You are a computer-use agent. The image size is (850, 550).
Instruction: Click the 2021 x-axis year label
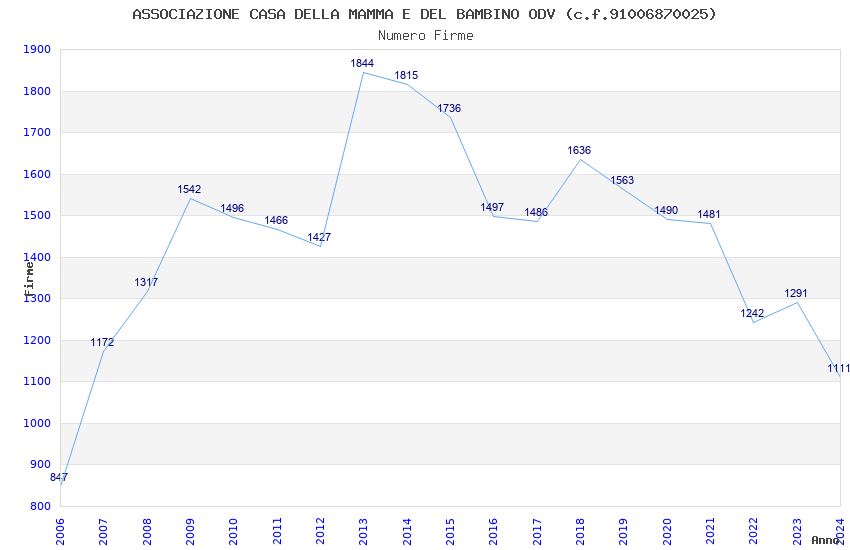coord(710,532)
